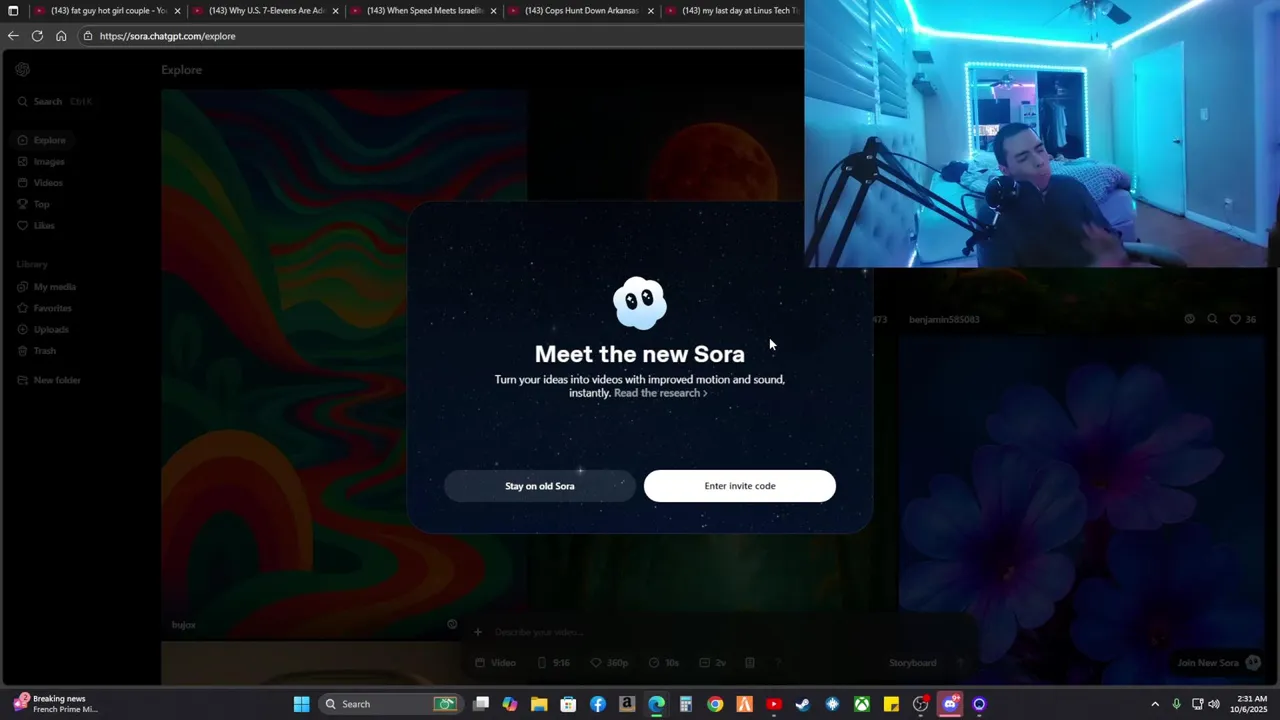Viewport: 1280px width, 720px height.
Task: Close the fat guy hot girl couple tab
Action: [177, 11]
